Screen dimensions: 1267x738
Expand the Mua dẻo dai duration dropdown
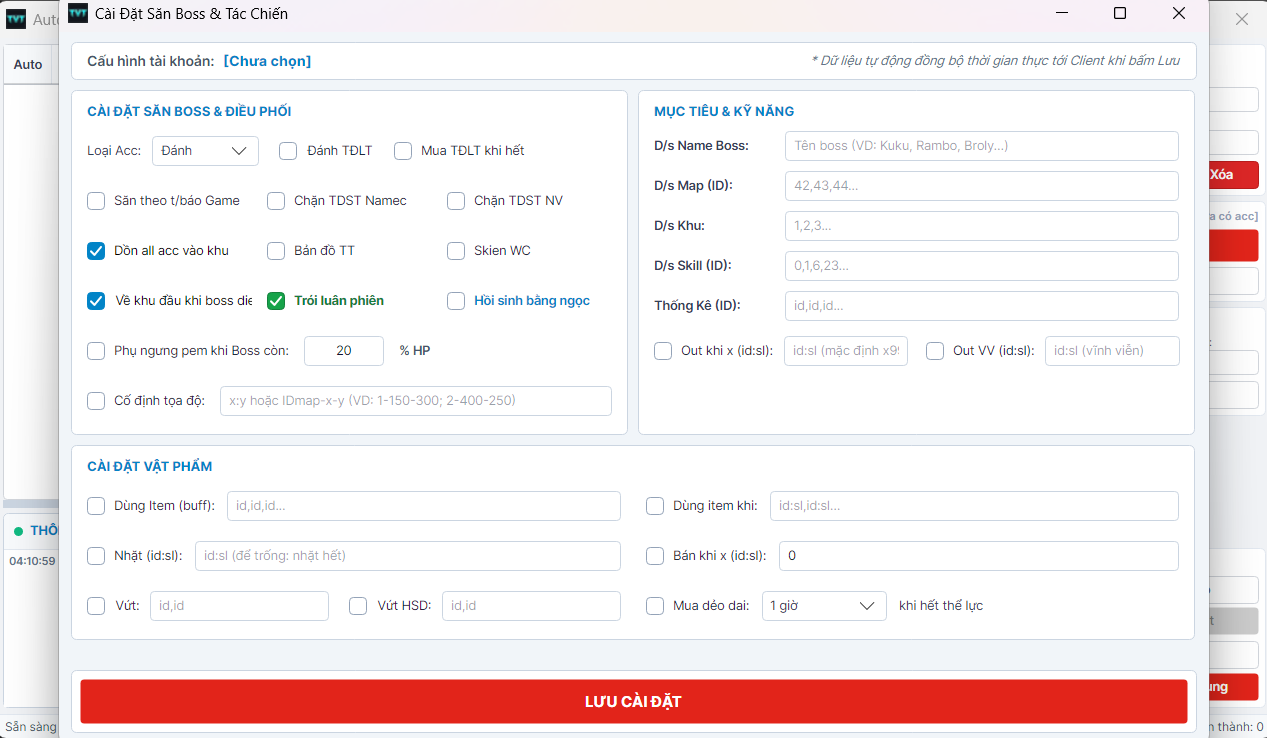[x=824, y=606]
